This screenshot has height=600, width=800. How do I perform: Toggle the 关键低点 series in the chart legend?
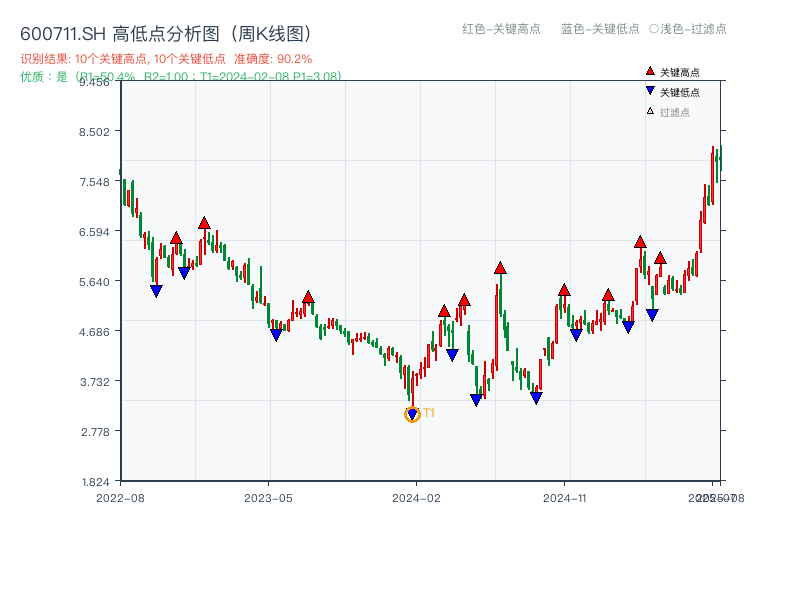[x=672, y=92]
